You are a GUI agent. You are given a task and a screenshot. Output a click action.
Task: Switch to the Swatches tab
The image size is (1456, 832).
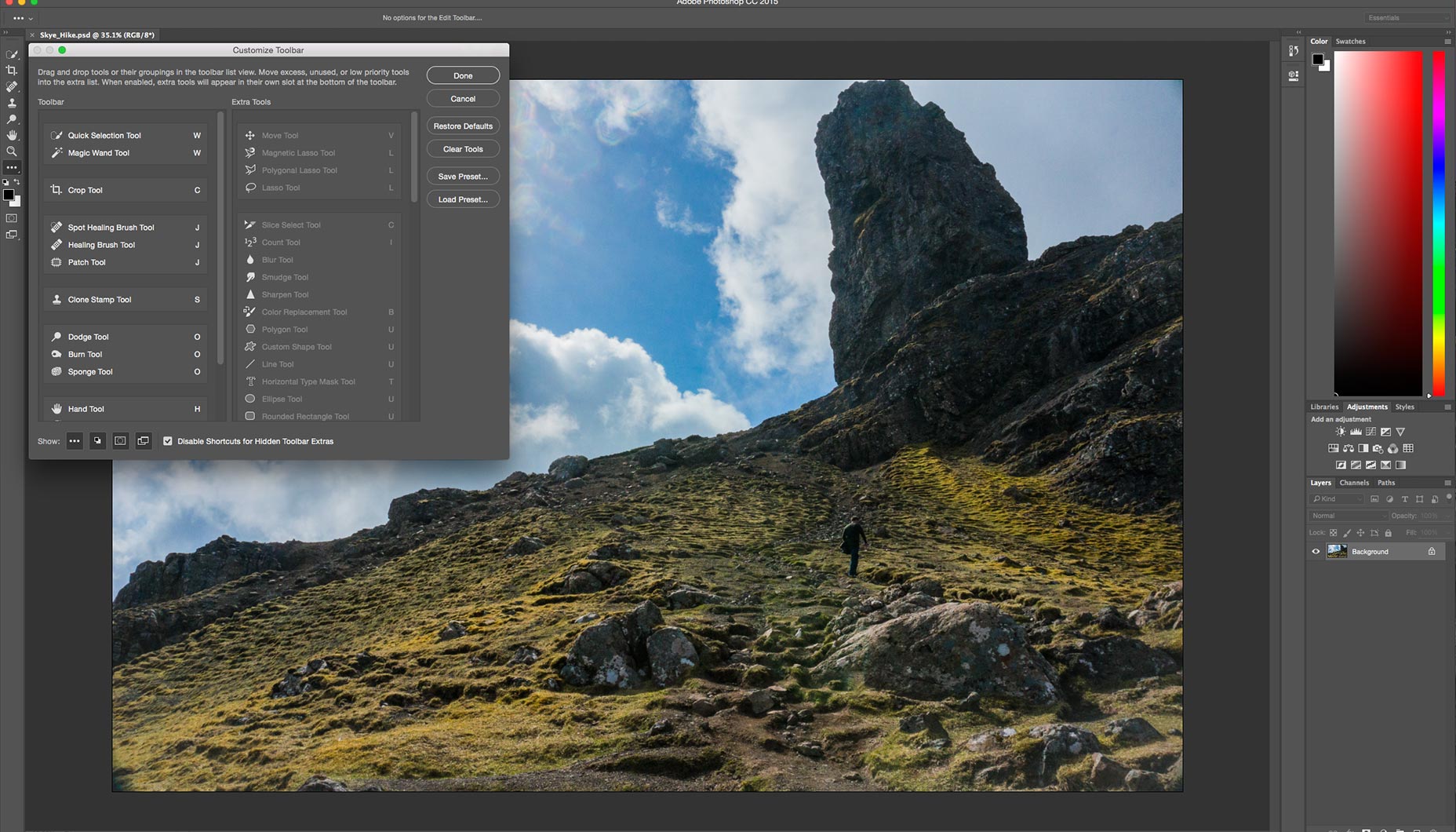click(1350, 42)
